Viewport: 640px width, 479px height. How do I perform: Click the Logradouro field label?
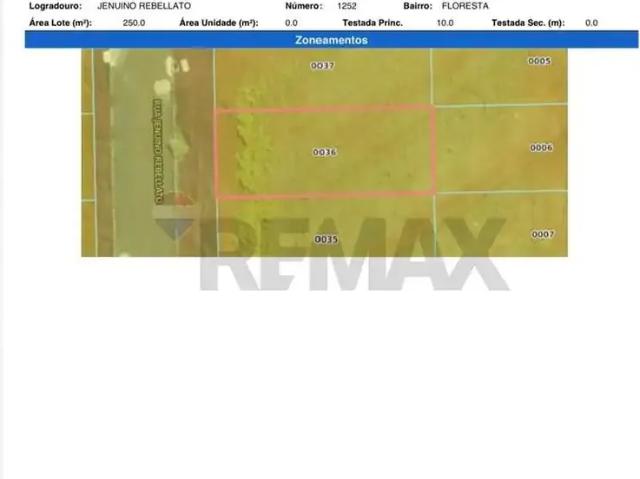55,6
